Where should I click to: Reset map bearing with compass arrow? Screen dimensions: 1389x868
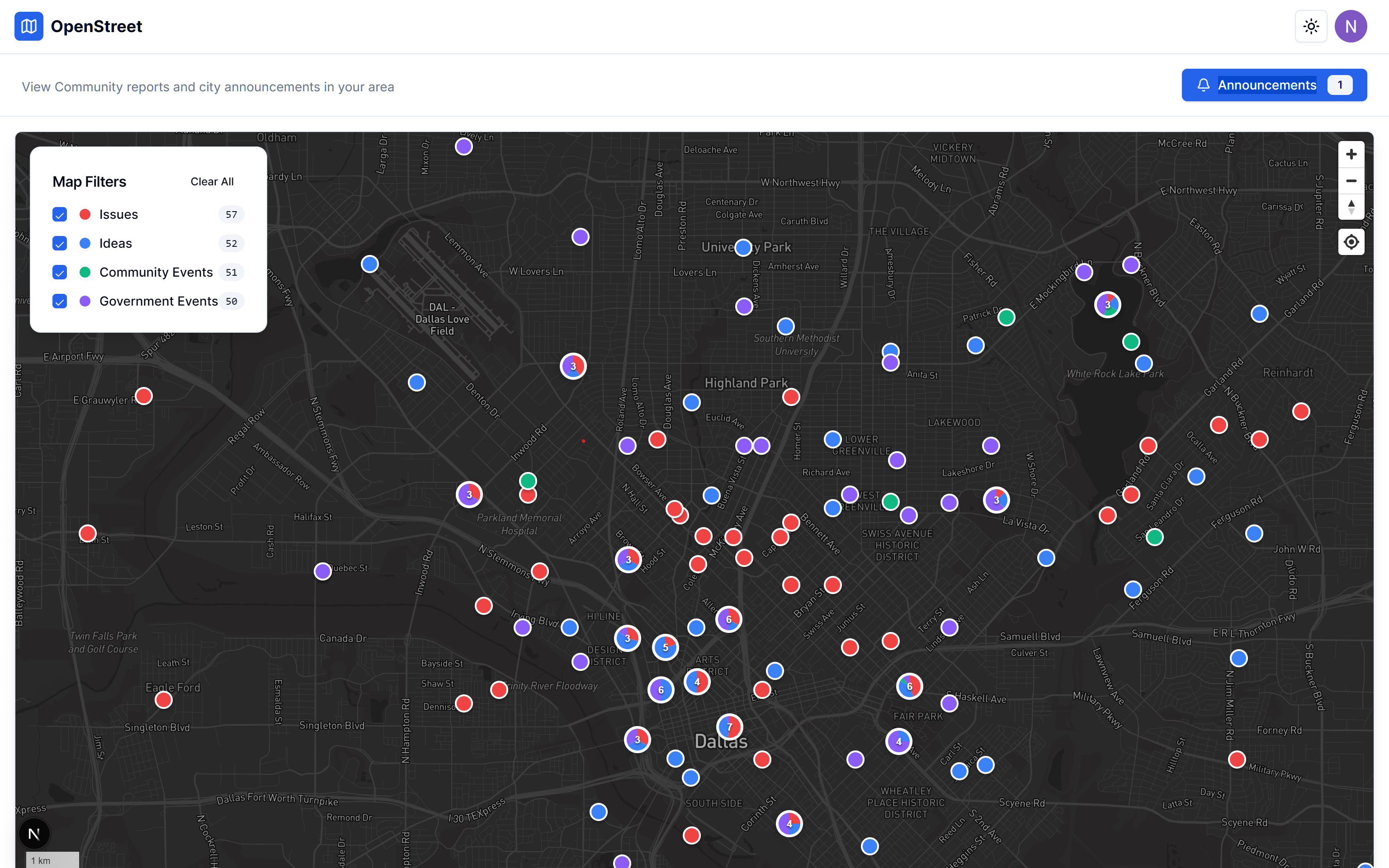[1351, 207]
